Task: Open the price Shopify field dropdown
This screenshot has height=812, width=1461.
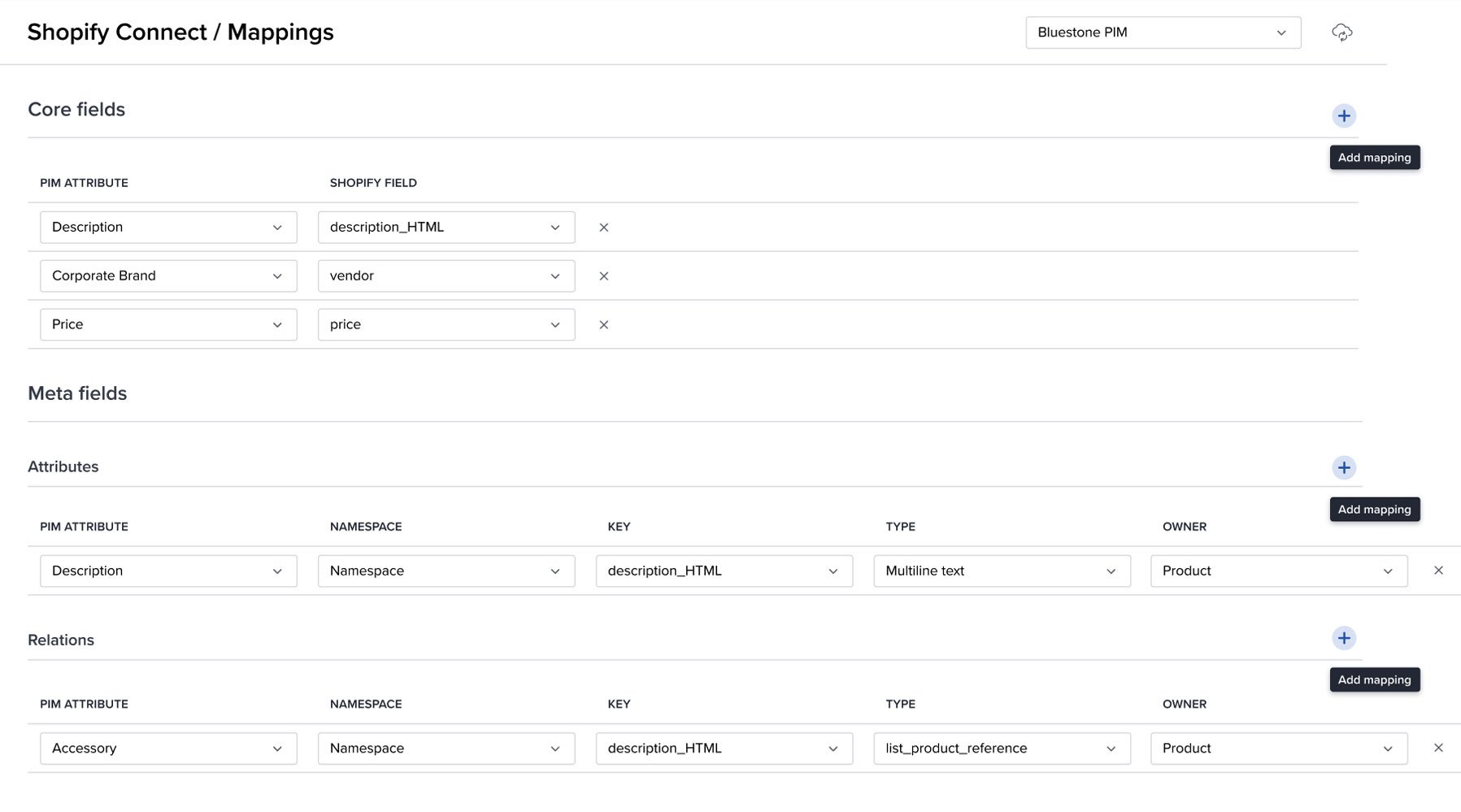Action: (x=446, y=324)
